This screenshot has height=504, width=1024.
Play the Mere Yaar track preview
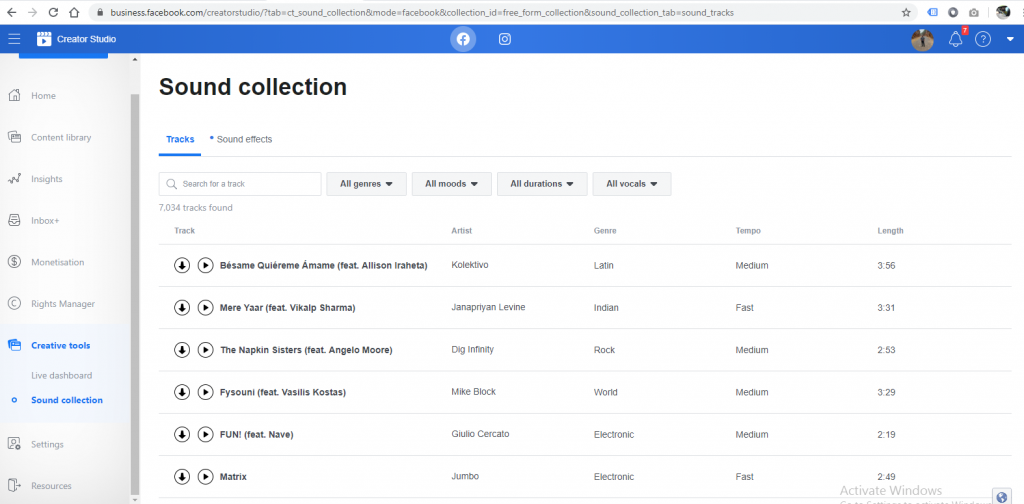coord(205,308)
